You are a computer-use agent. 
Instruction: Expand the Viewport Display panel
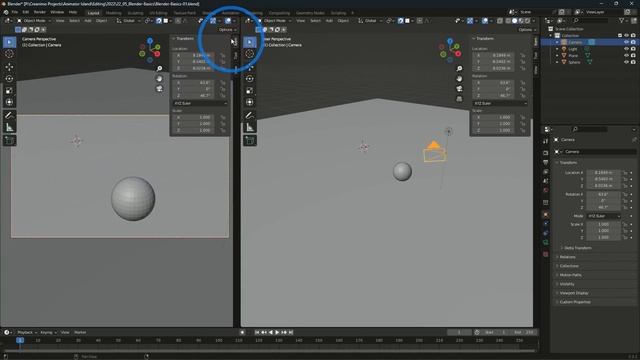pos(574,293)
